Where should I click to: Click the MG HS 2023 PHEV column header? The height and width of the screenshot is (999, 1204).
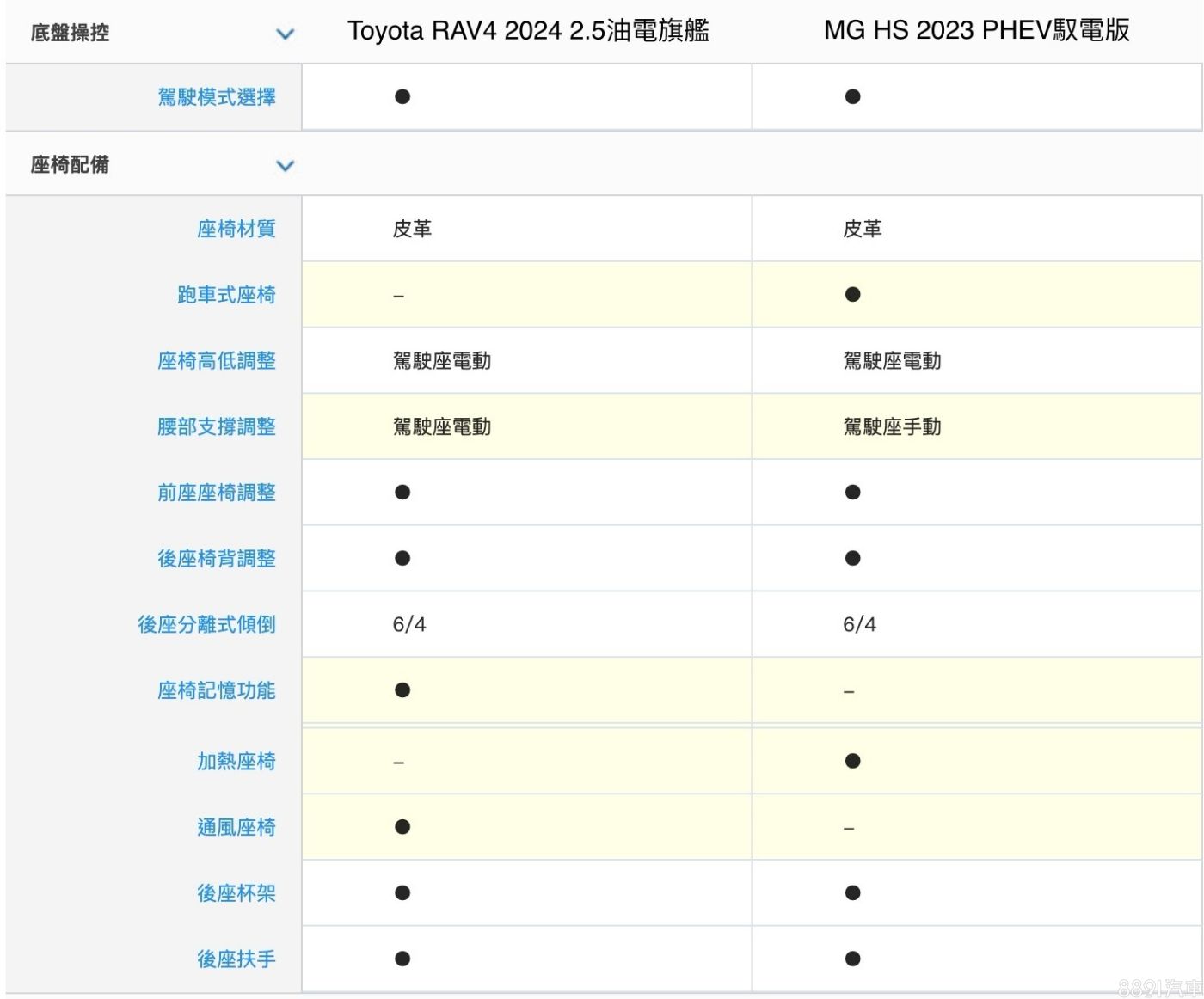[976, 31]
